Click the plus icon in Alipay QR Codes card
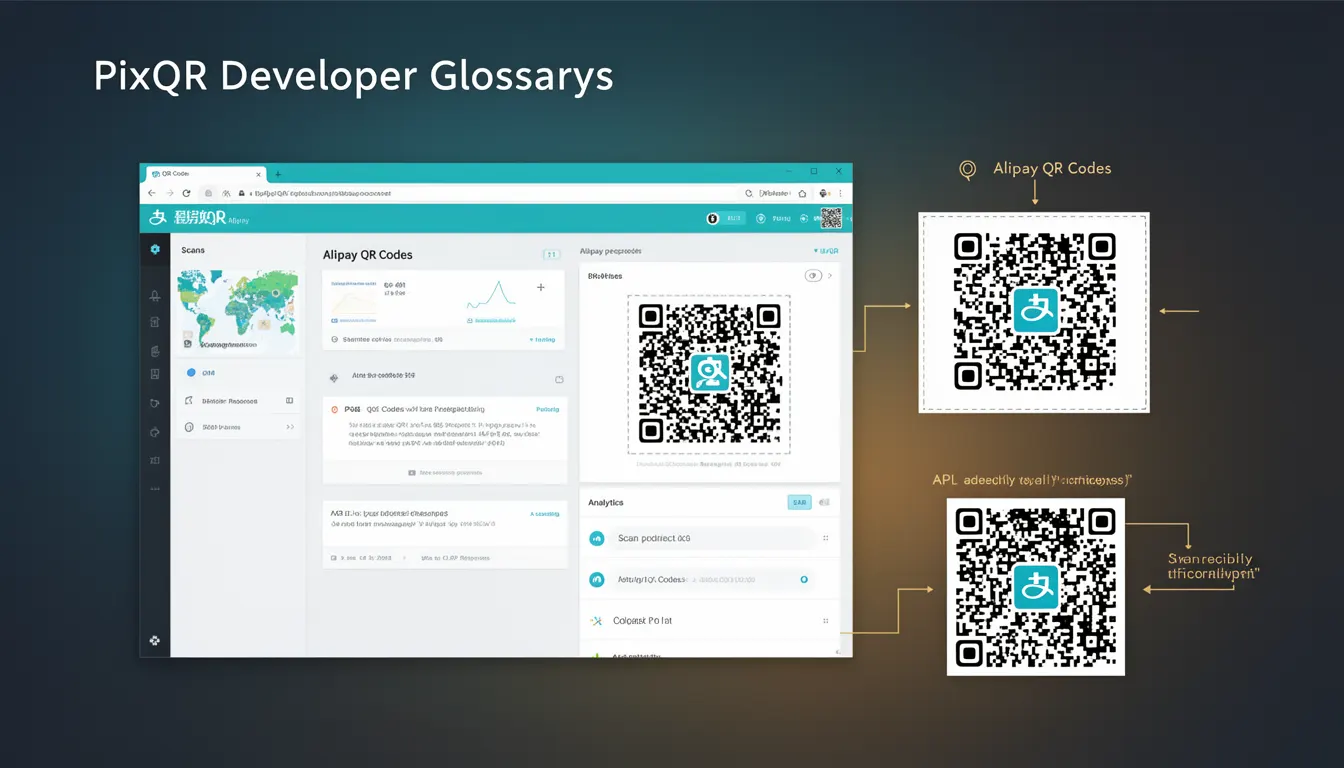 (541, 287)
